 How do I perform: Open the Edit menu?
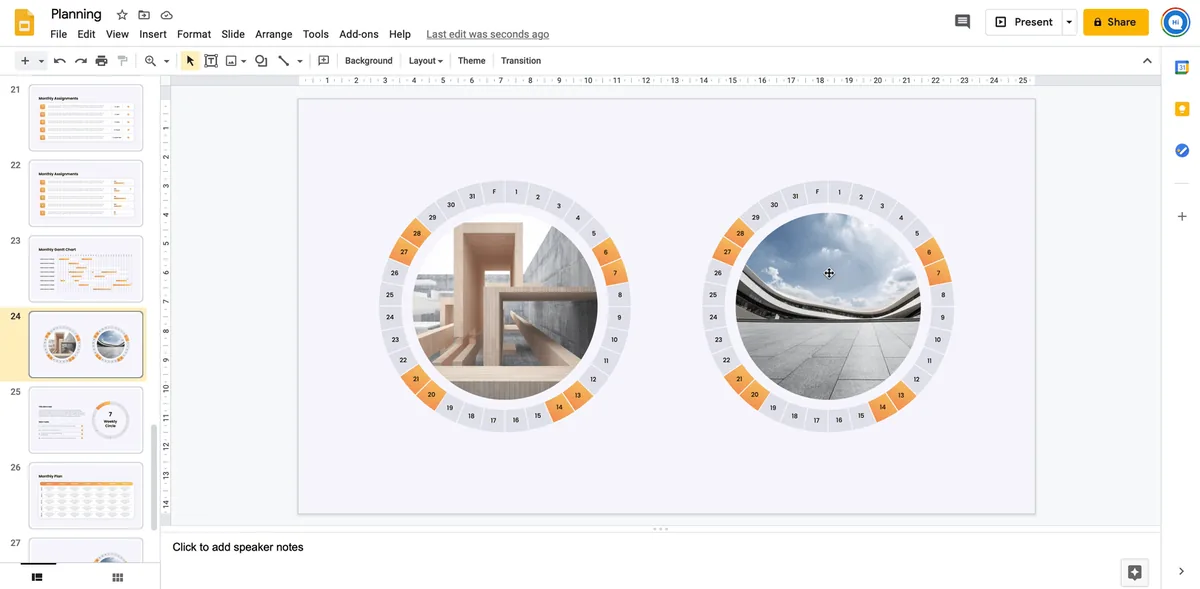click(x=86, y=34)
